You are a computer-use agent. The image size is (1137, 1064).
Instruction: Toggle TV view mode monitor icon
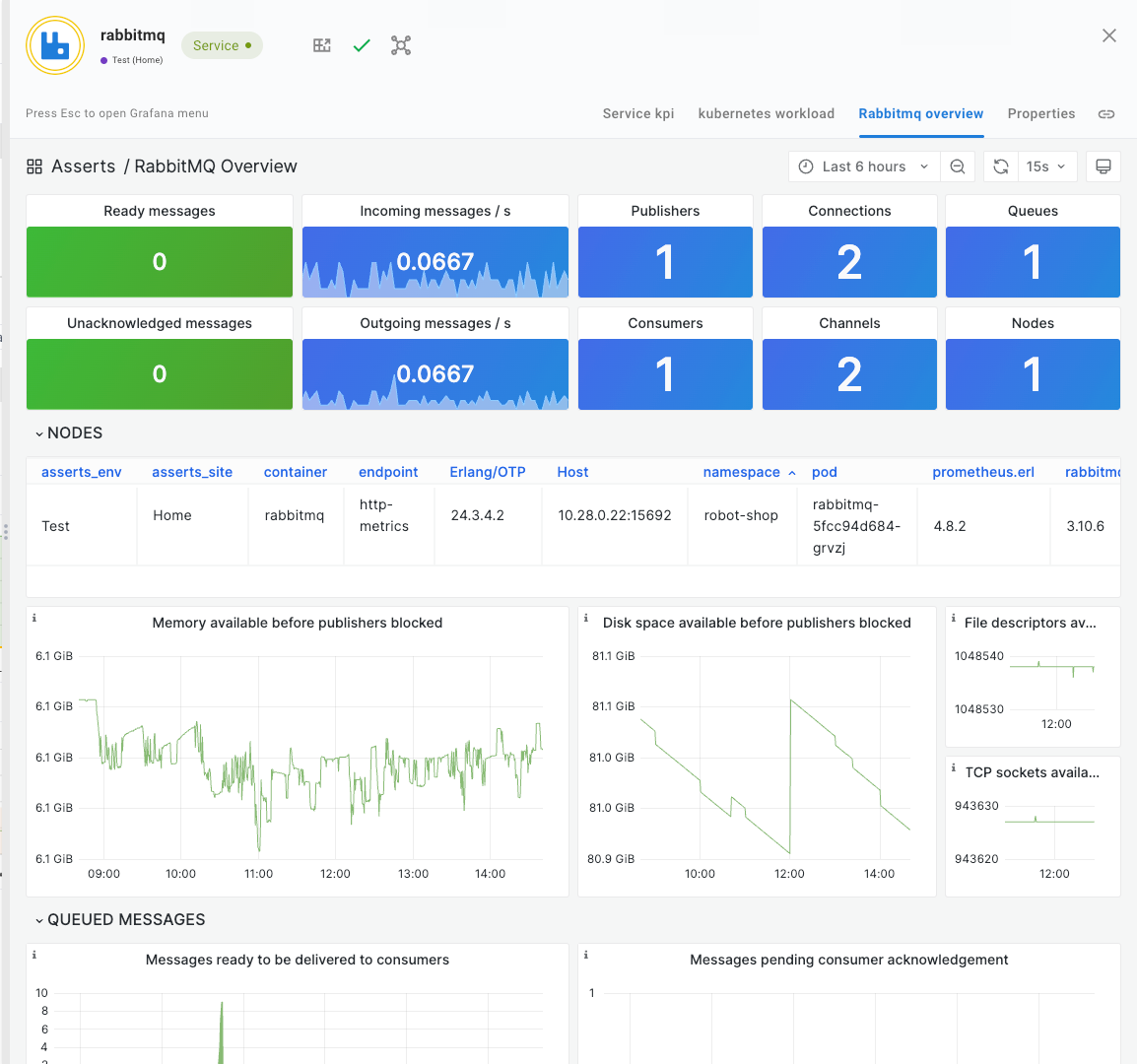[1104, 166]
